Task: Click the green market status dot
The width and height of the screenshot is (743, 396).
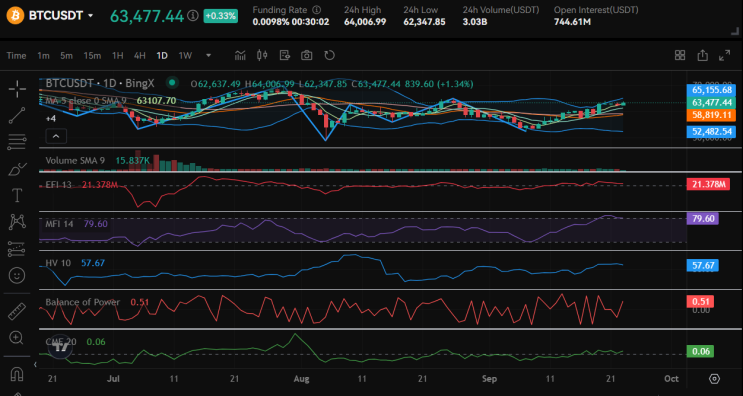Action: tap(172, 83)
